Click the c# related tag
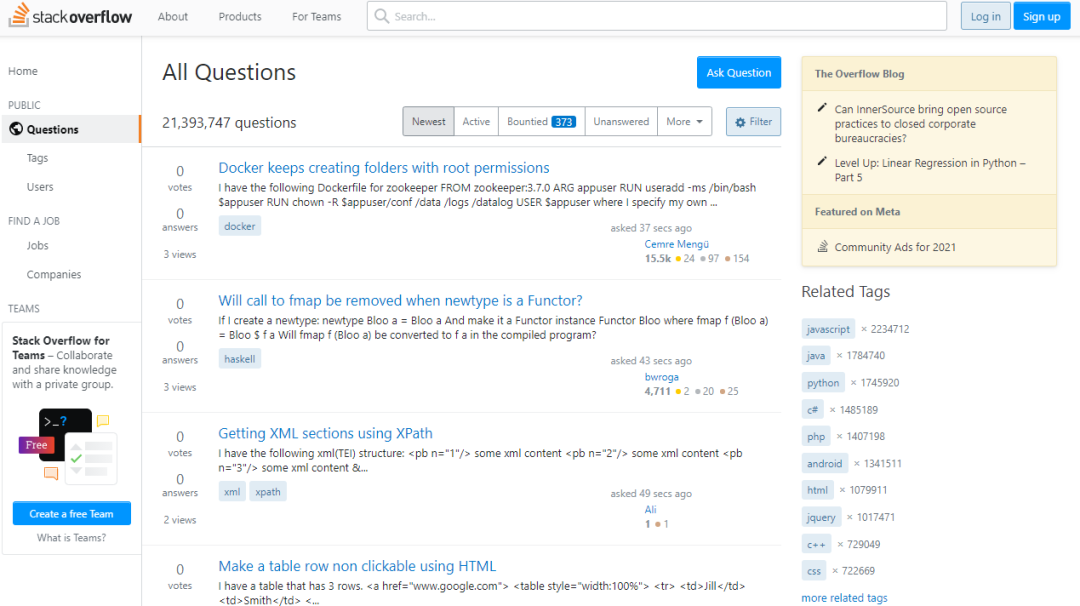1080x606 pixels. click(812, 410)
